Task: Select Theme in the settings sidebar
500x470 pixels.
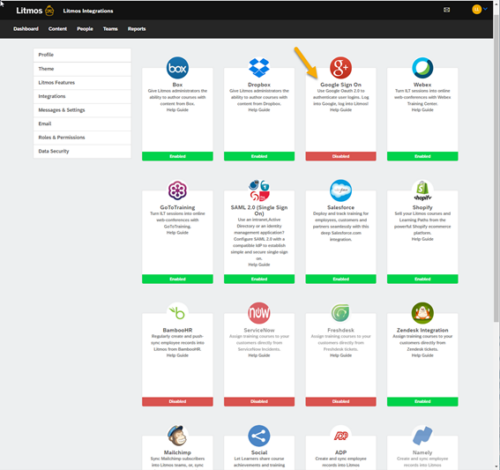Action: point(82,69)
